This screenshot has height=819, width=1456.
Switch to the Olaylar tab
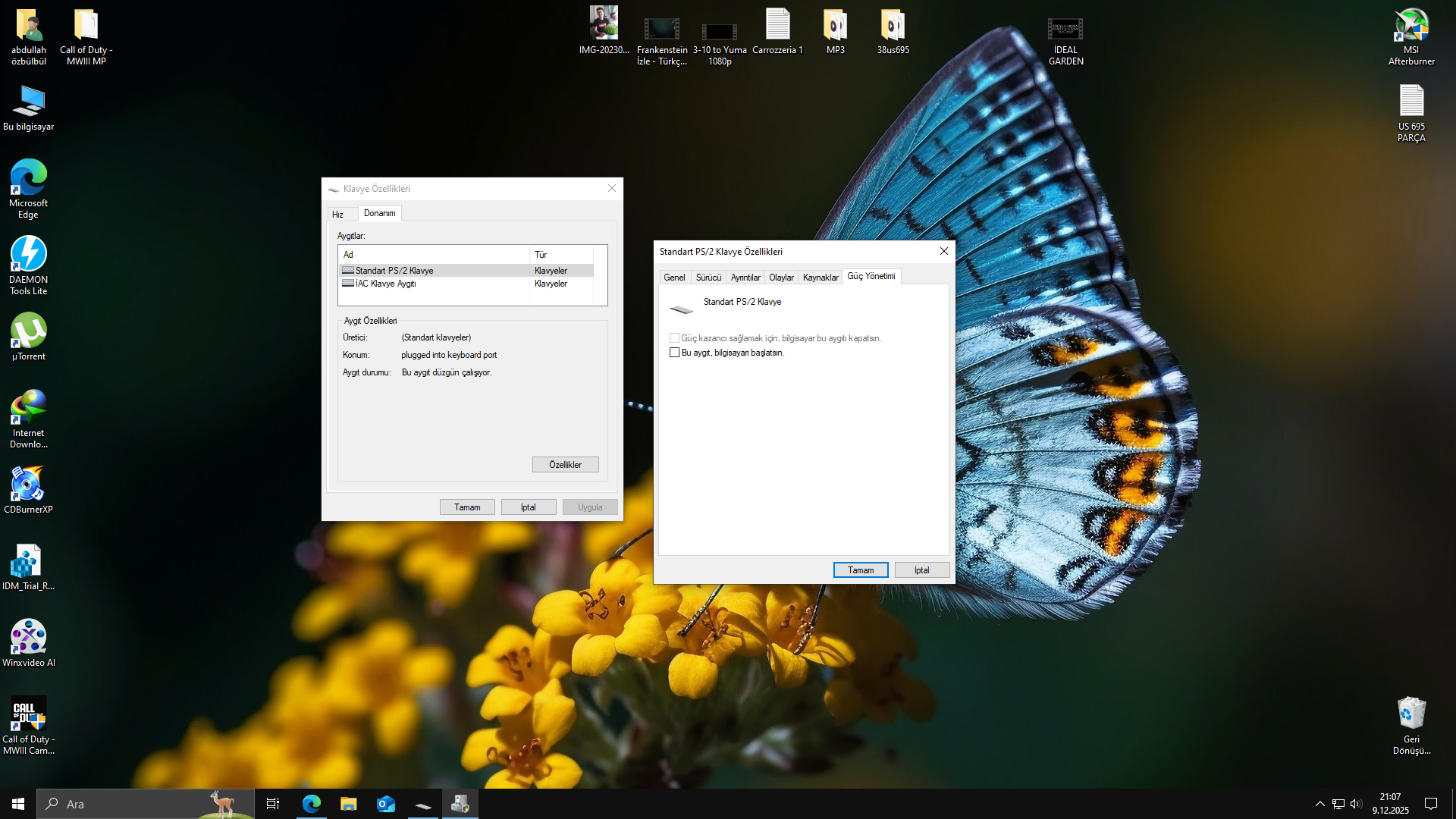click(781, 278)
